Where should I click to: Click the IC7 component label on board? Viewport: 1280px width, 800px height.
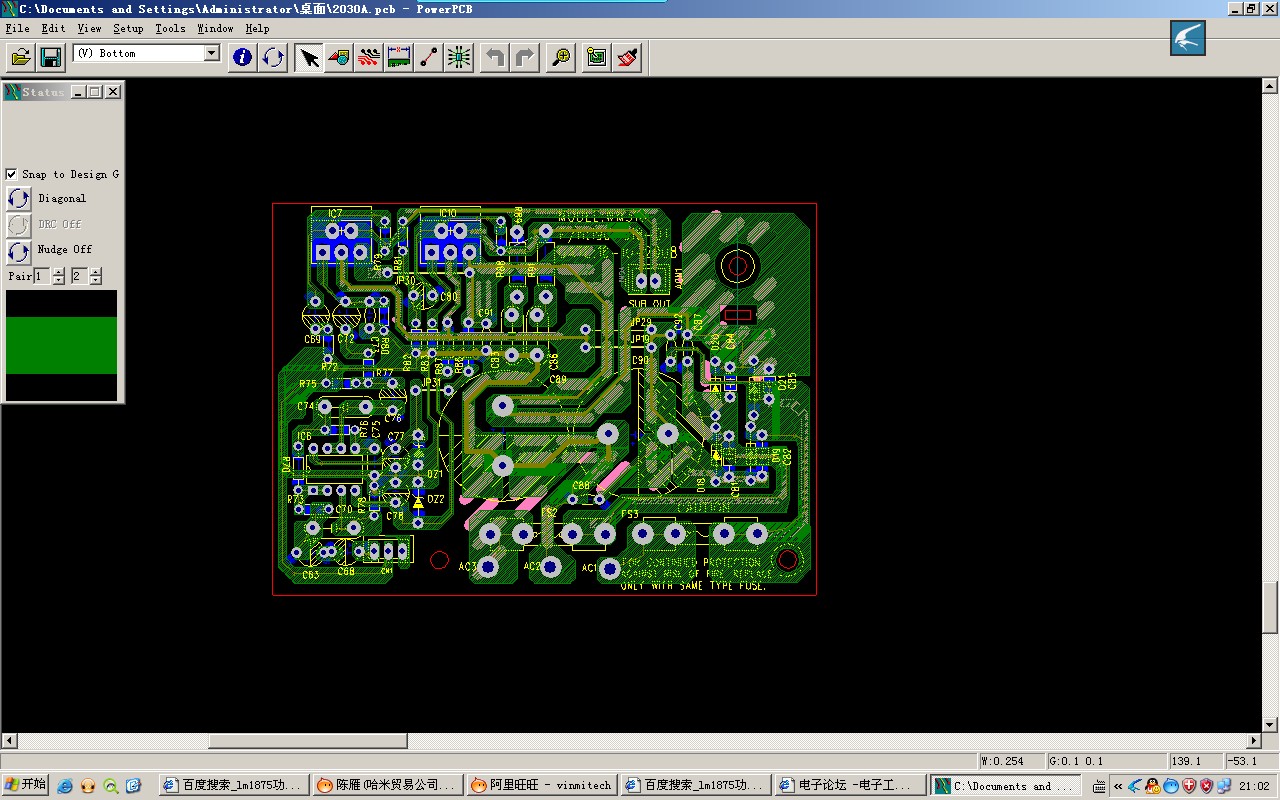click(x=334, y=213)
